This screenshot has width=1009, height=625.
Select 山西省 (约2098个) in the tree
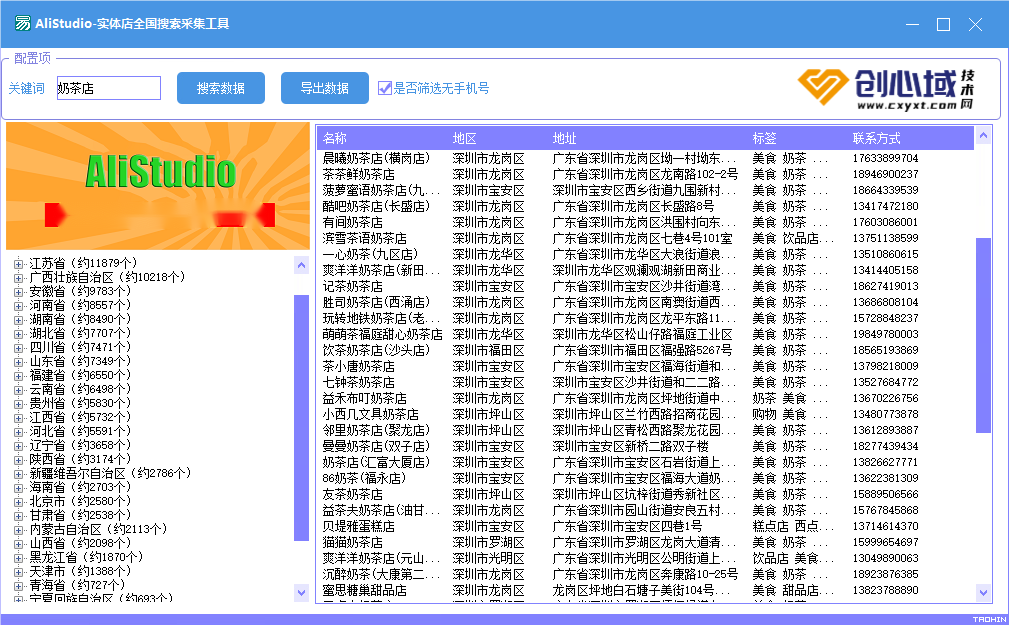coord(80,543)
